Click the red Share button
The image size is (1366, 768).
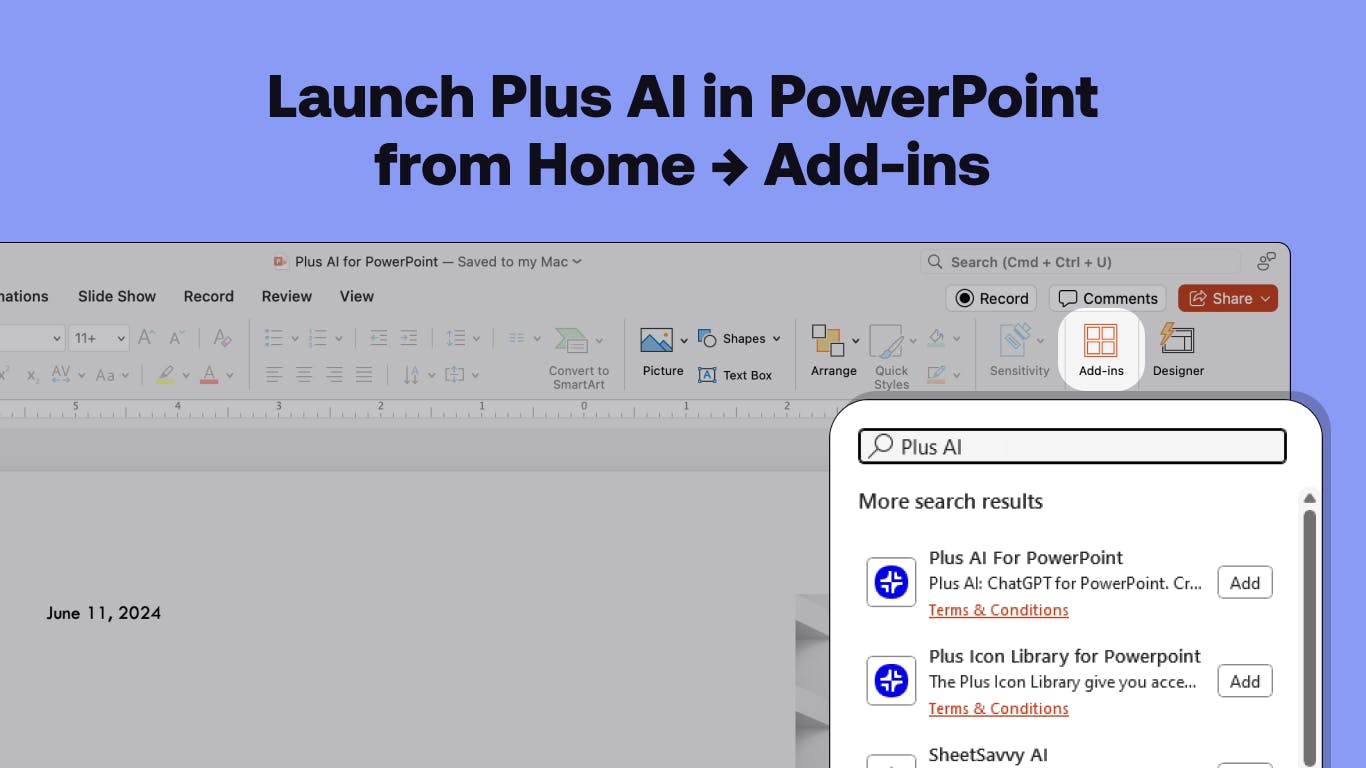click(1228, 298)
